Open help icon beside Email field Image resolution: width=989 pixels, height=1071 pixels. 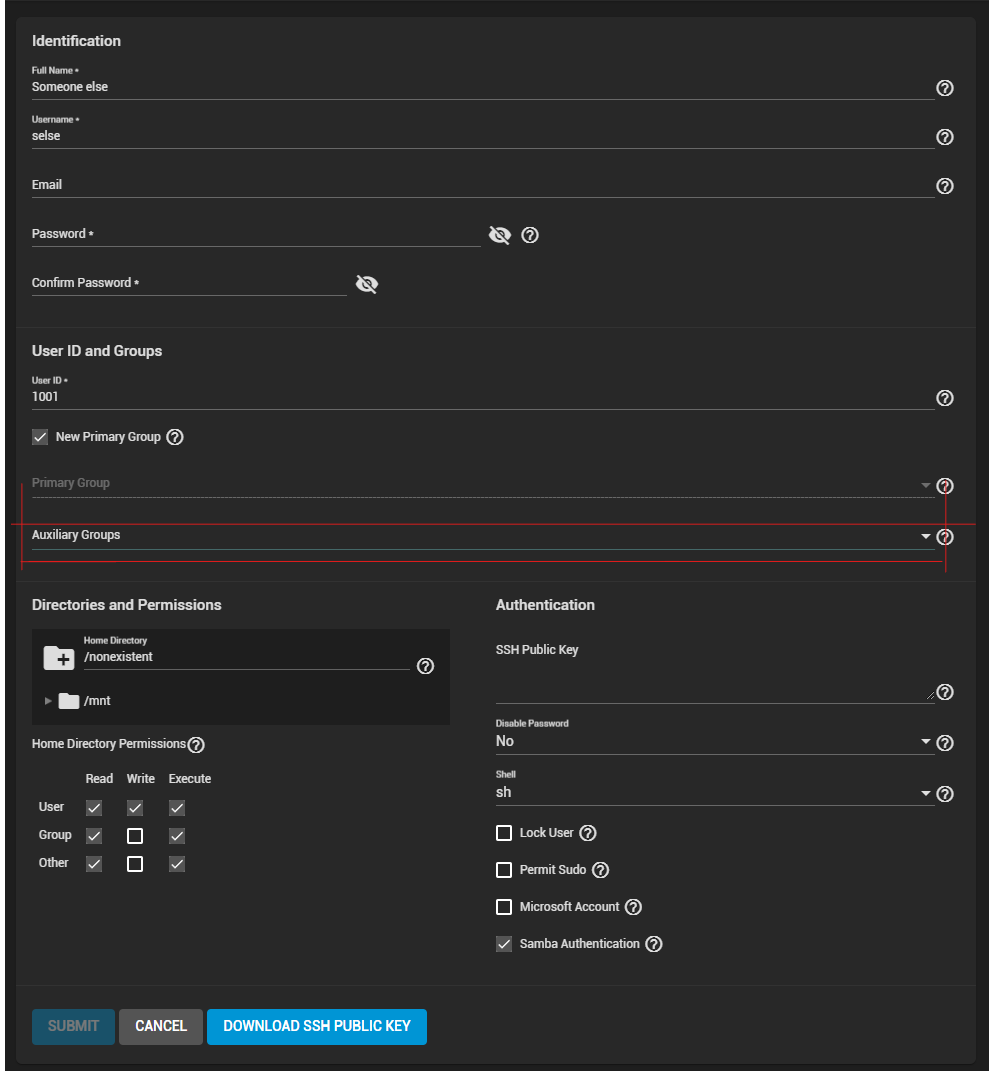(945, 186)
